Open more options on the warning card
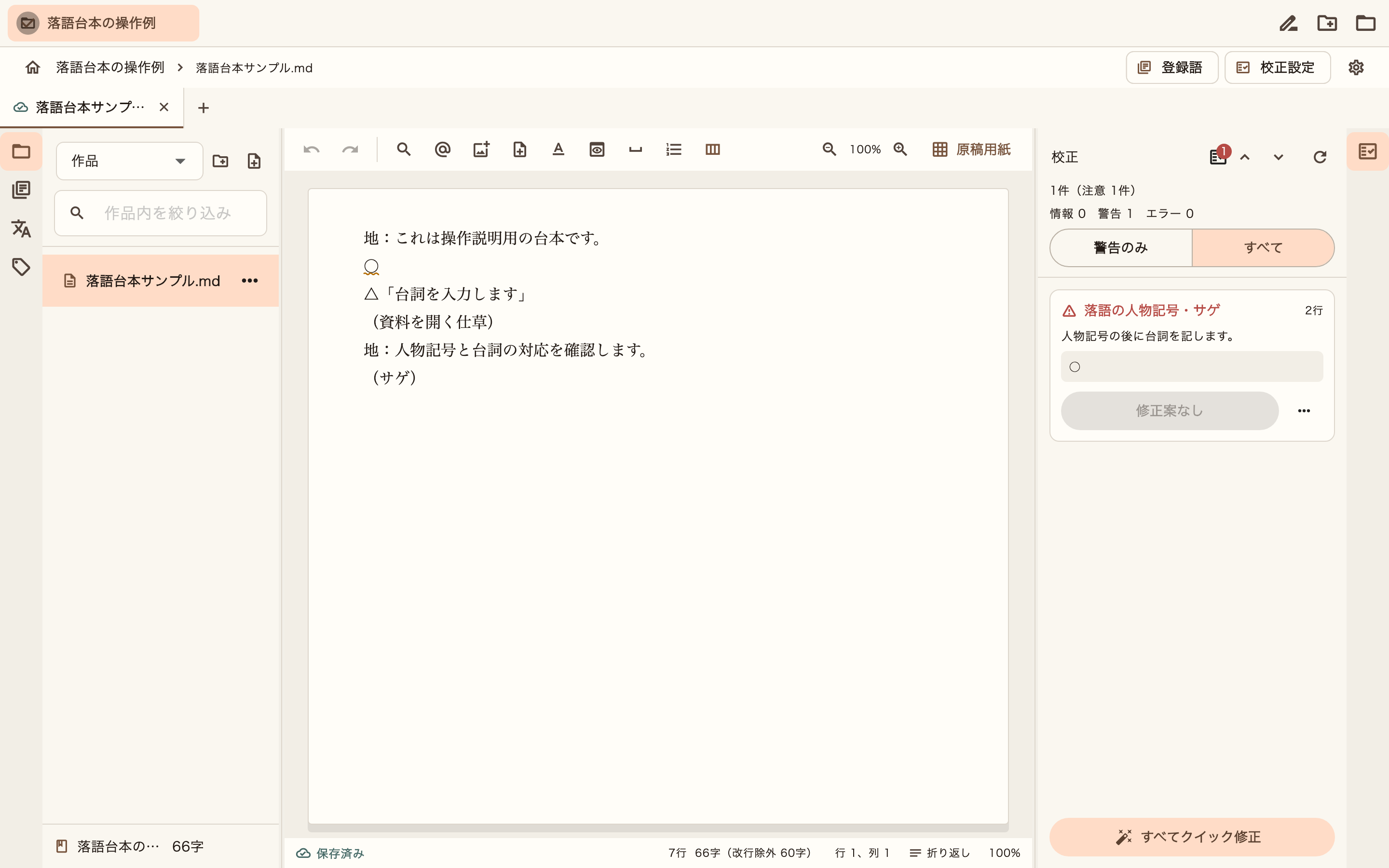1389x868 pixels. pos(1304,411)
